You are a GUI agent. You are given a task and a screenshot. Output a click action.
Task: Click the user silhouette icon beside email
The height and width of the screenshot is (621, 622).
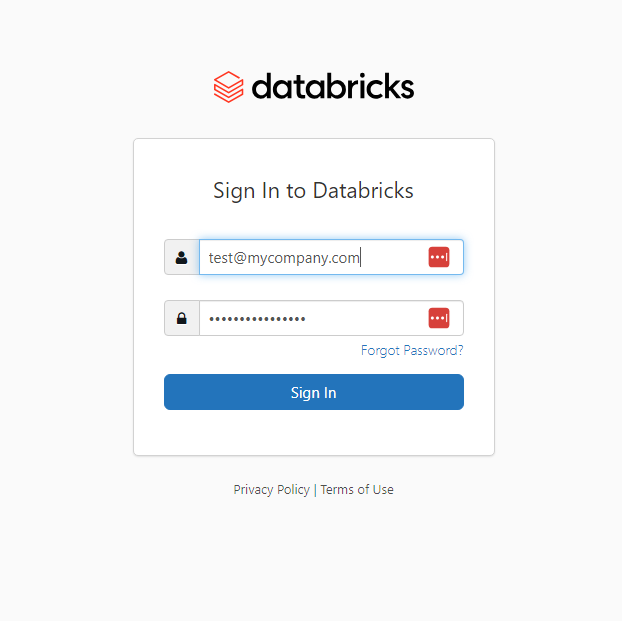[x=182, y=257]
